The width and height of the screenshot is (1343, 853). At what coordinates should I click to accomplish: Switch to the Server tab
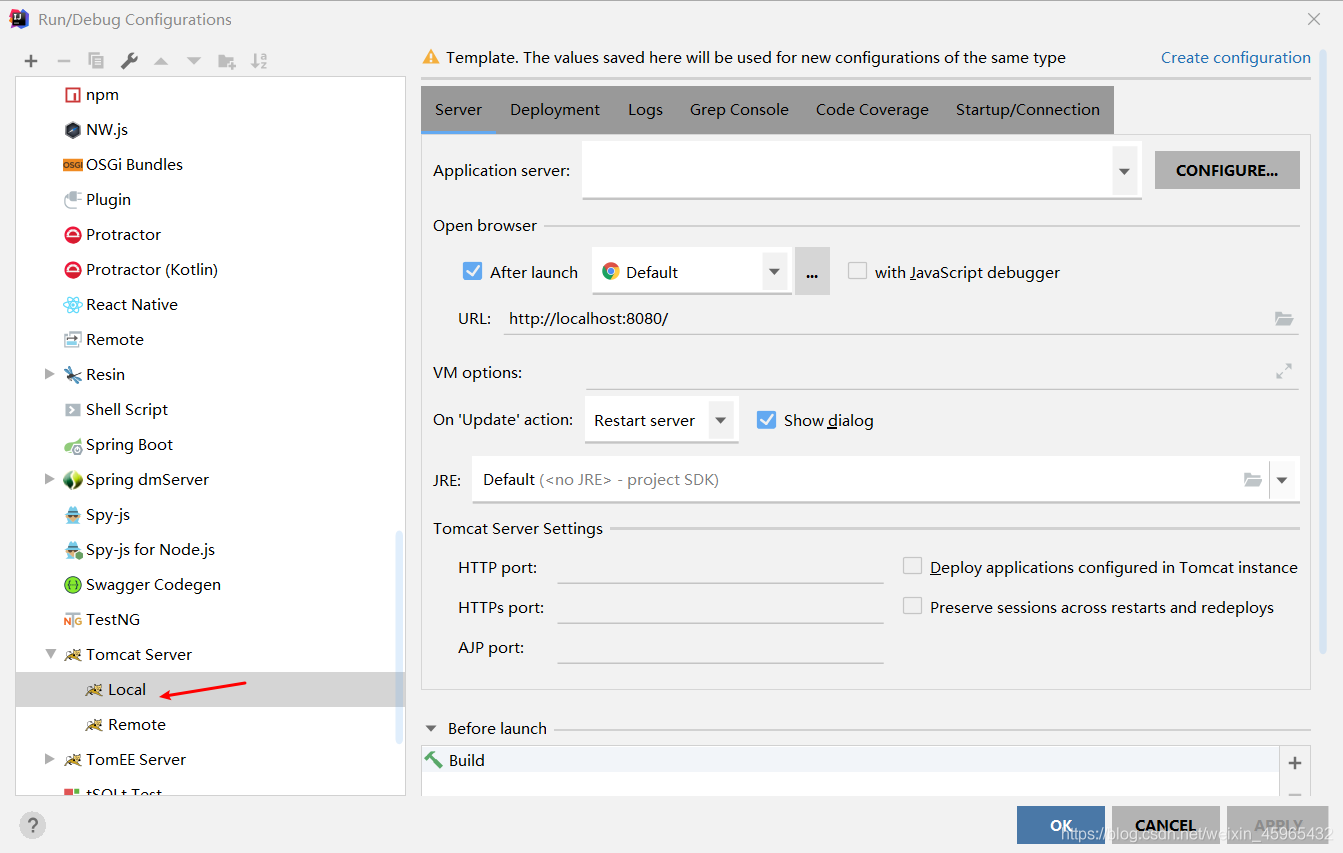pos(458,110)
